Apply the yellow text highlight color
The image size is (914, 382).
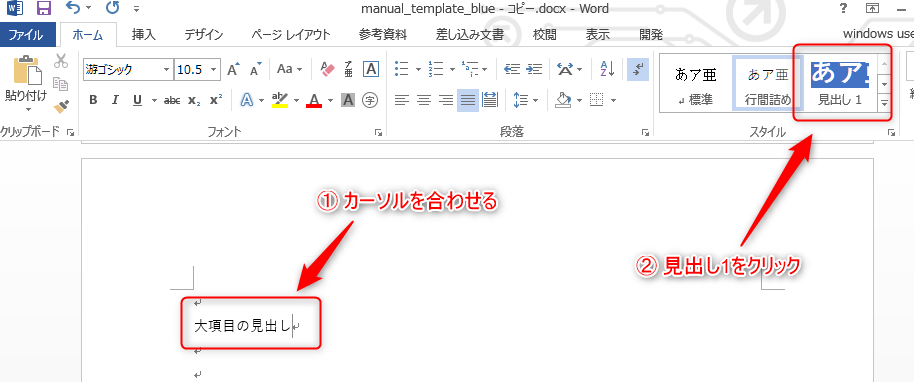[280, 100]
